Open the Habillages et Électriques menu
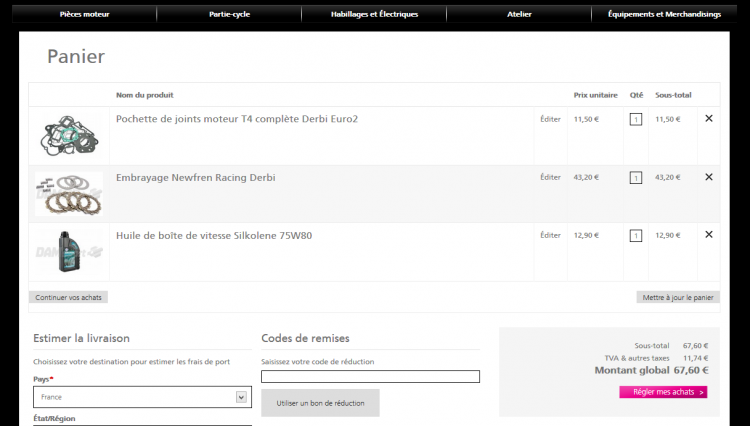 375,14
